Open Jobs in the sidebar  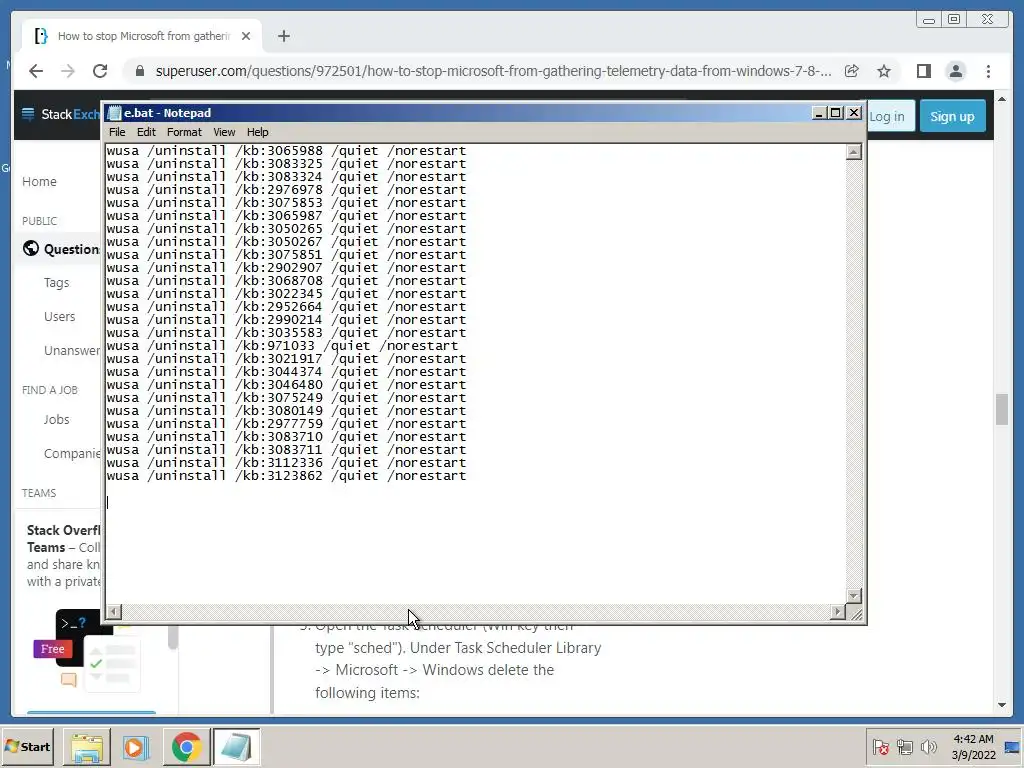56,420
